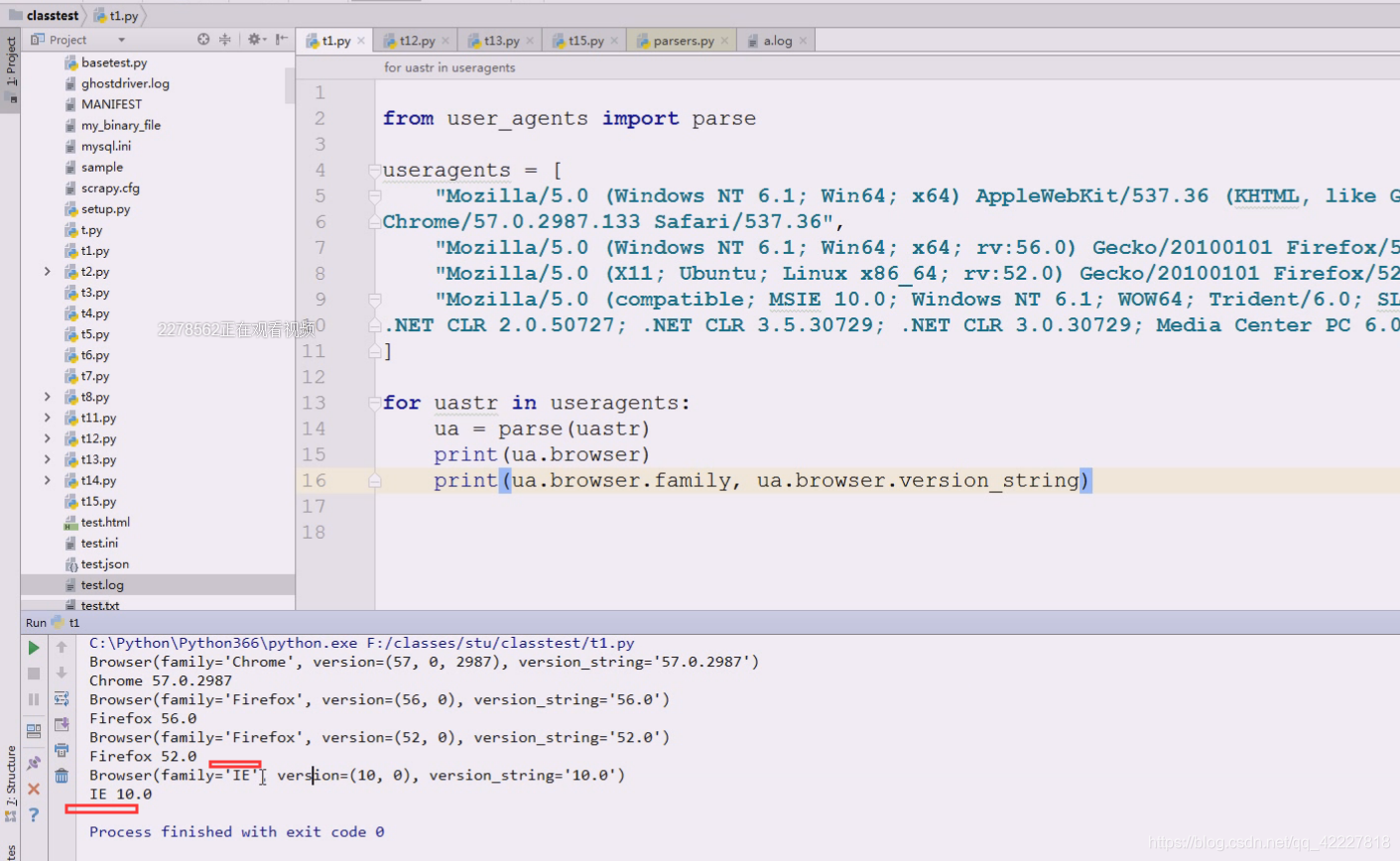Switch to the t15.py editor tab
The width and height of the screenshot is (1400, 861).
pyautogui.click(x=585, y=41)
